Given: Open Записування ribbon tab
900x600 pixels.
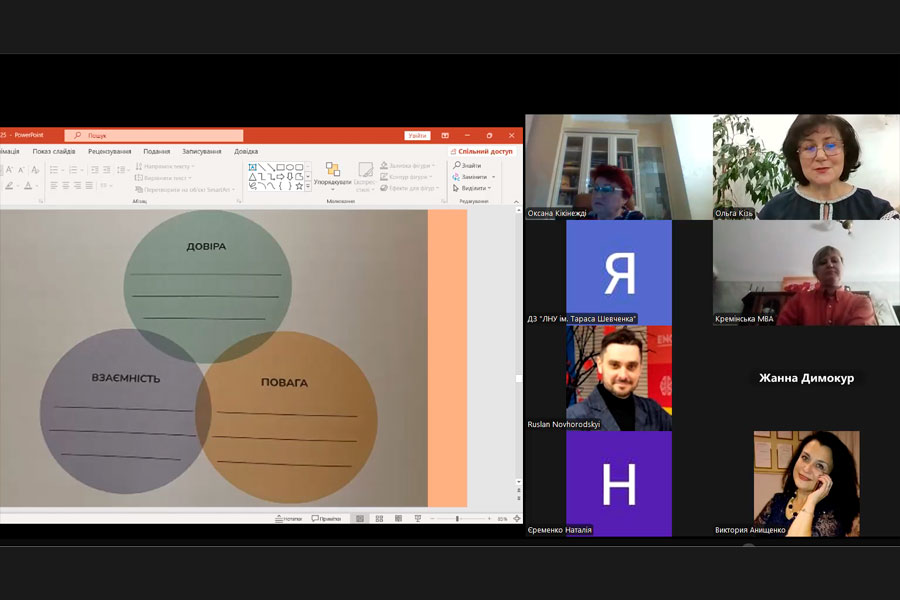Looking at the screenshot, I should coord(201,152).
